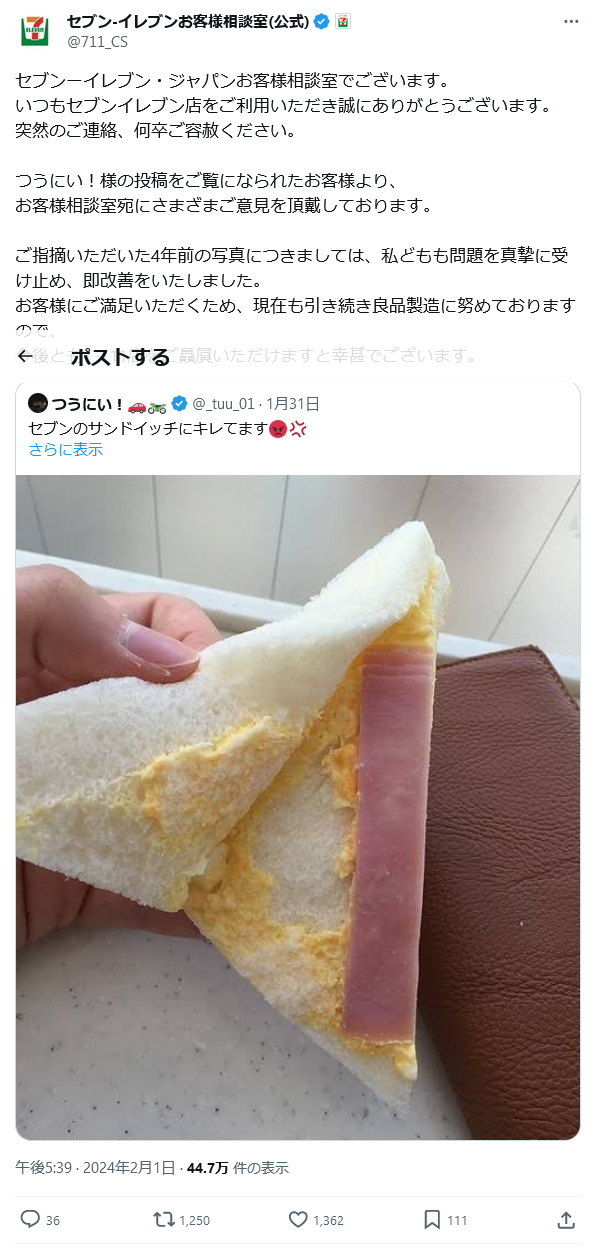
Task: View the 44.7万 件の表示 count
Action: (x=237, y=1167)
